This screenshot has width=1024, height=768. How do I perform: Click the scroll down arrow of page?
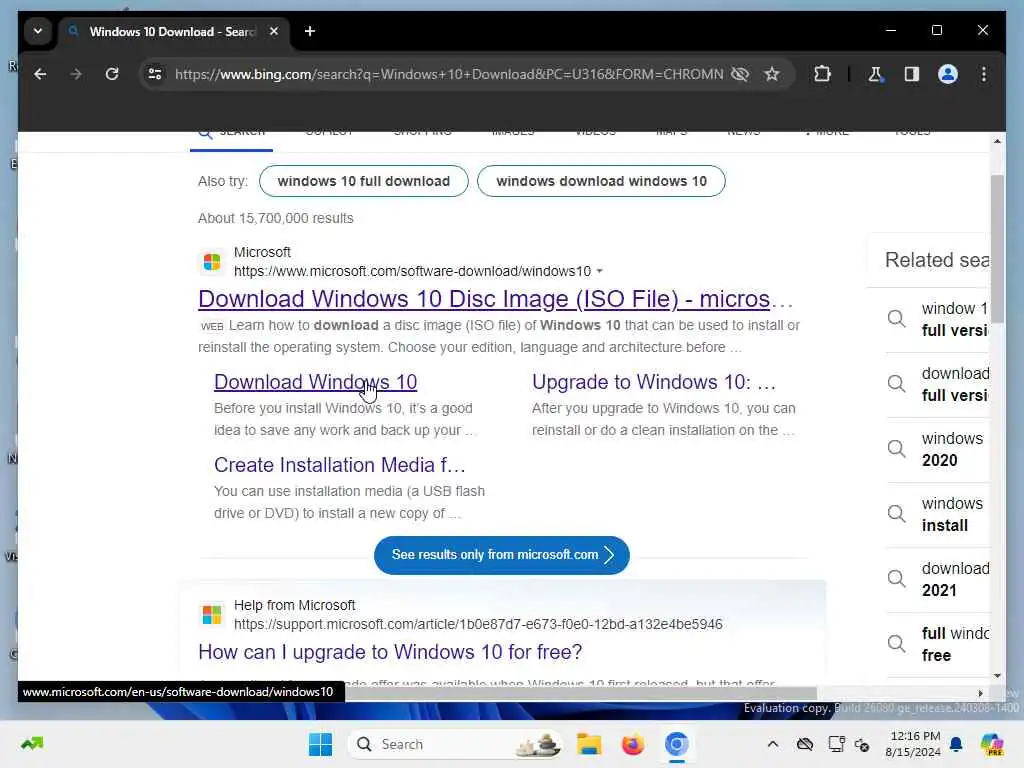997,675
